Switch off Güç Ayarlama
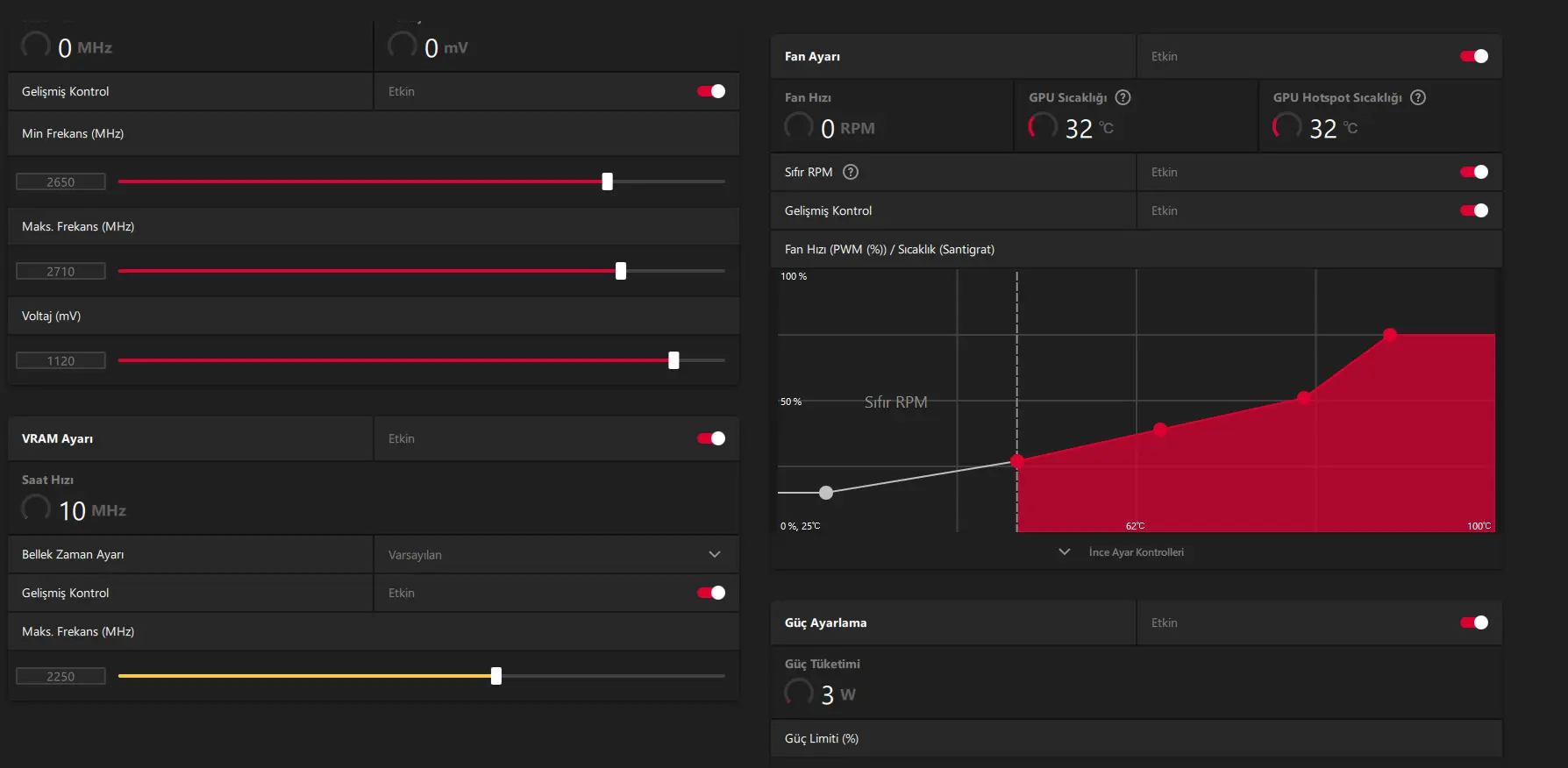 [1474, 622]
